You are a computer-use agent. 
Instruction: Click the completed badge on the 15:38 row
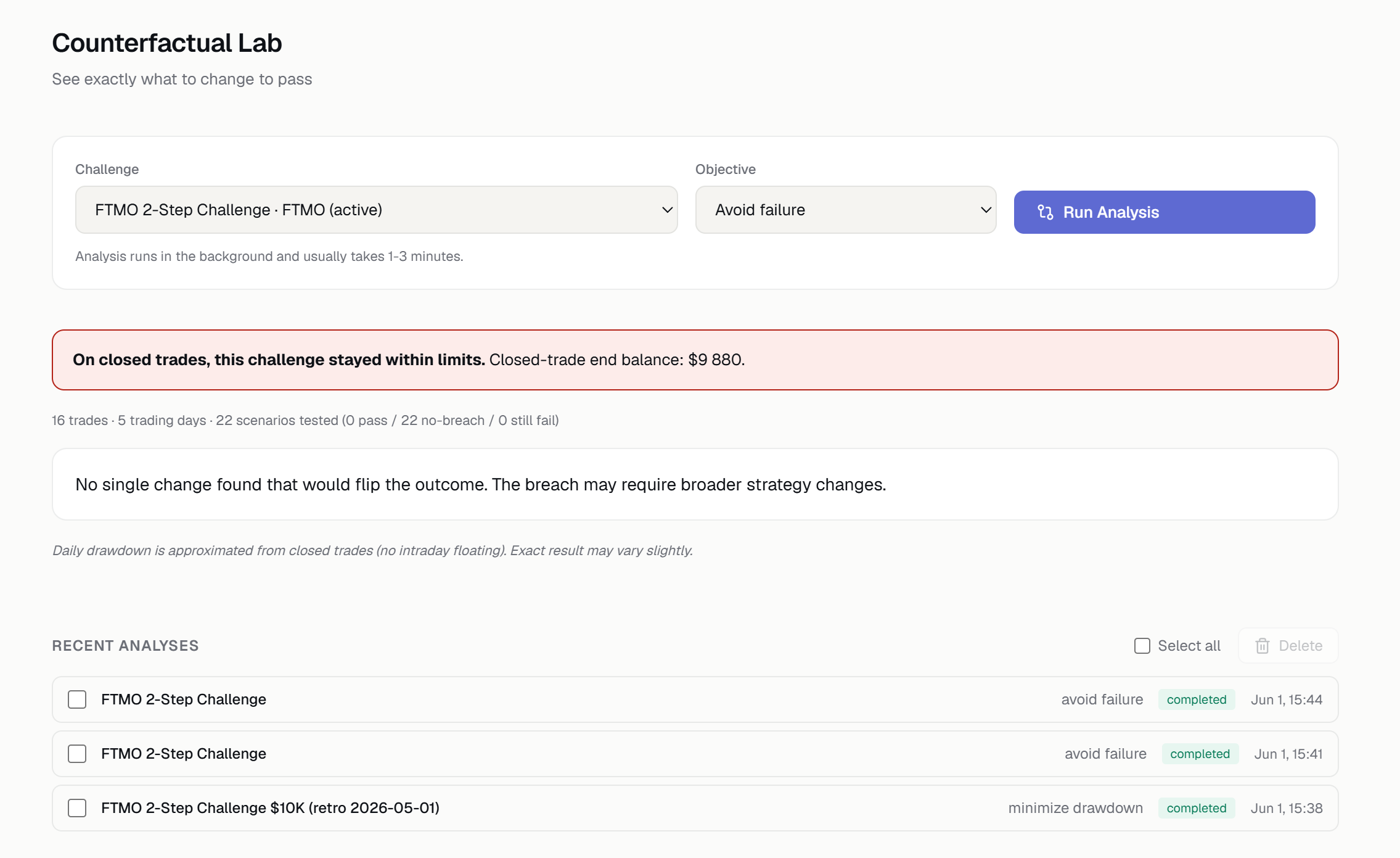[1196, 808]
